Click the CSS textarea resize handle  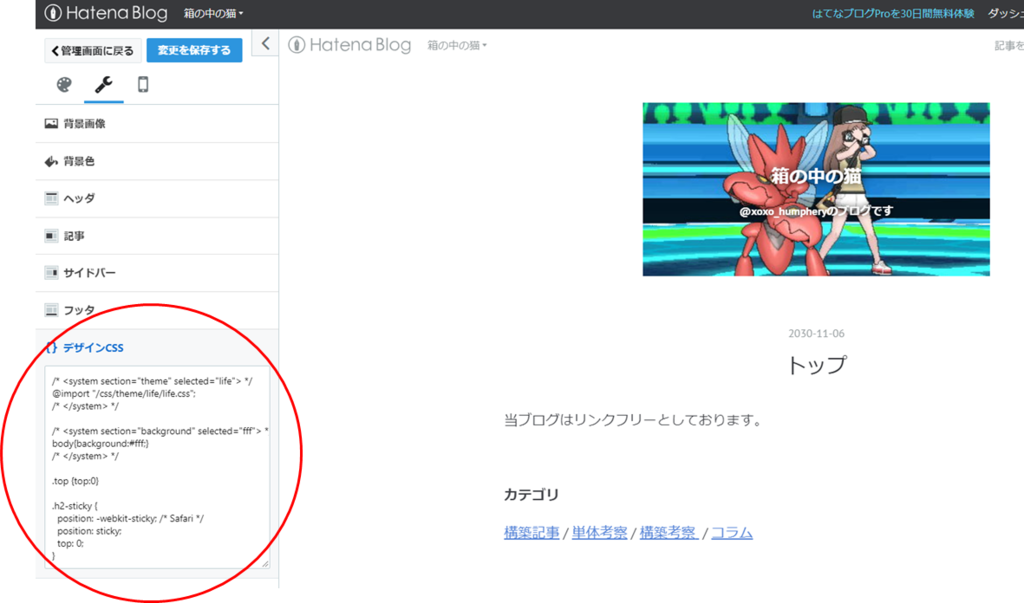[x=265, y=564]
